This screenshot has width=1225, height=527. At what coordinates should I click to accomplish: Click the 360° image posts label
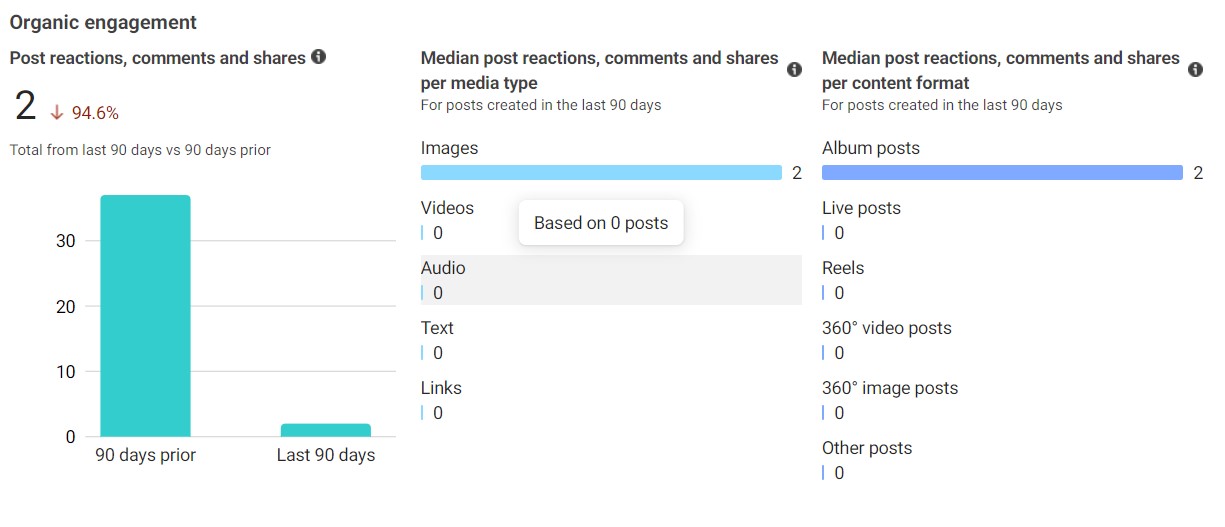[x=889, y=388]
